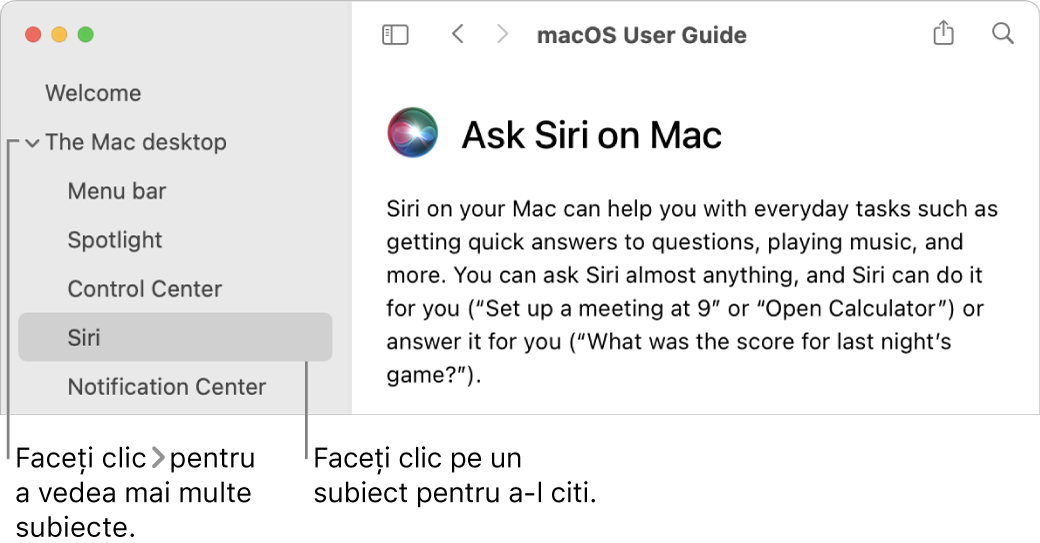This screenshot has width=1040, height=543.
Task: Collapse The Mac desktop section chevron
Action: (x=32, y=143)
